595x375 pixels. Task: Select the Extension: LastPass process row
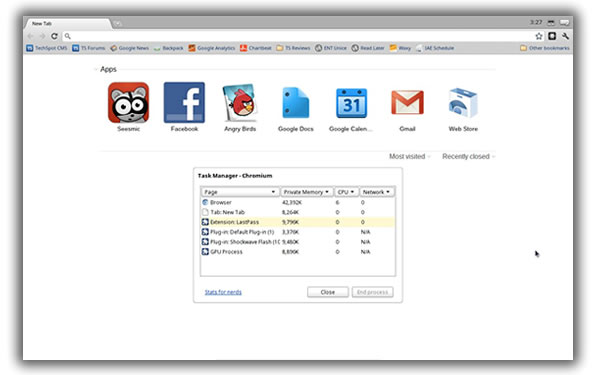[x=298, y=222]
